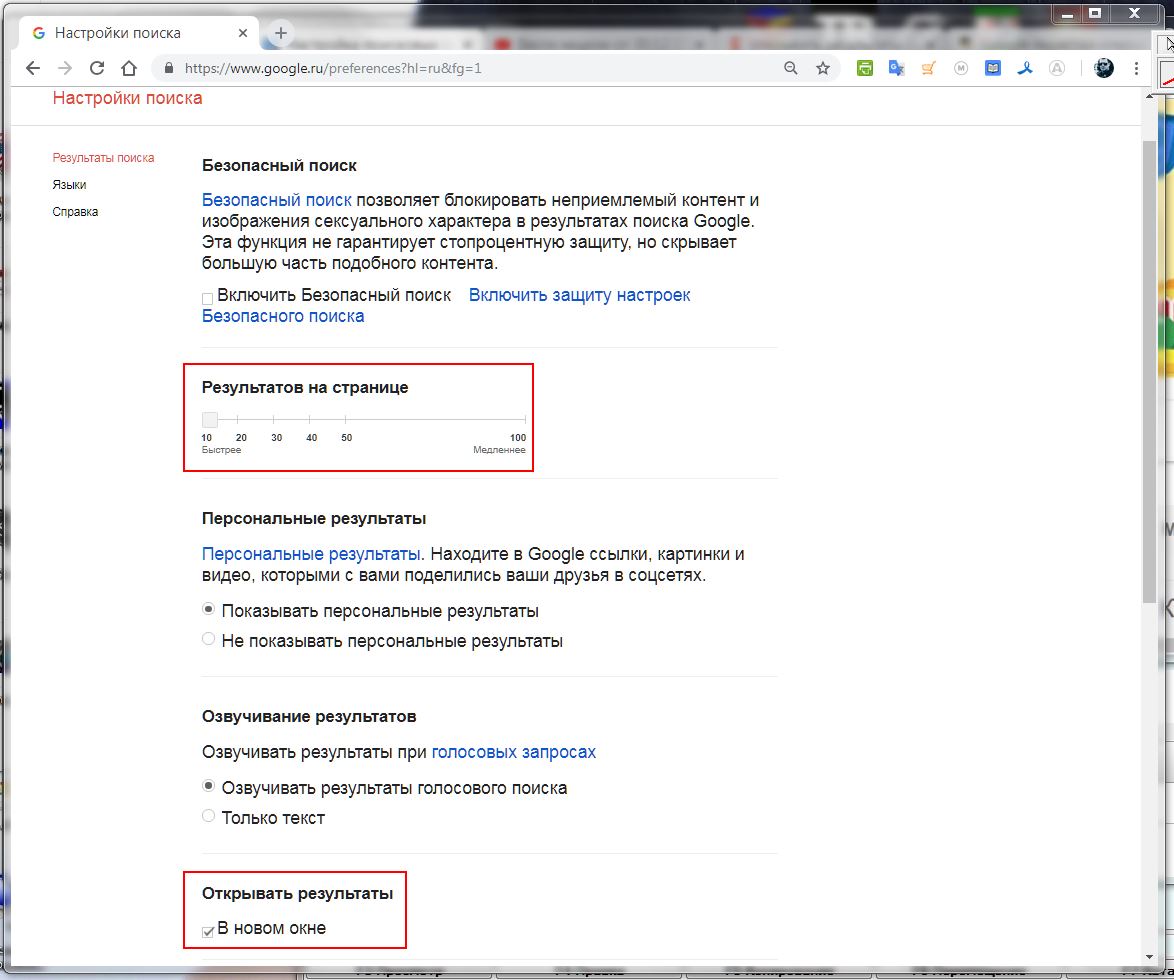Select Не показывать персональные результаты radio

click(x=209, y=639)
